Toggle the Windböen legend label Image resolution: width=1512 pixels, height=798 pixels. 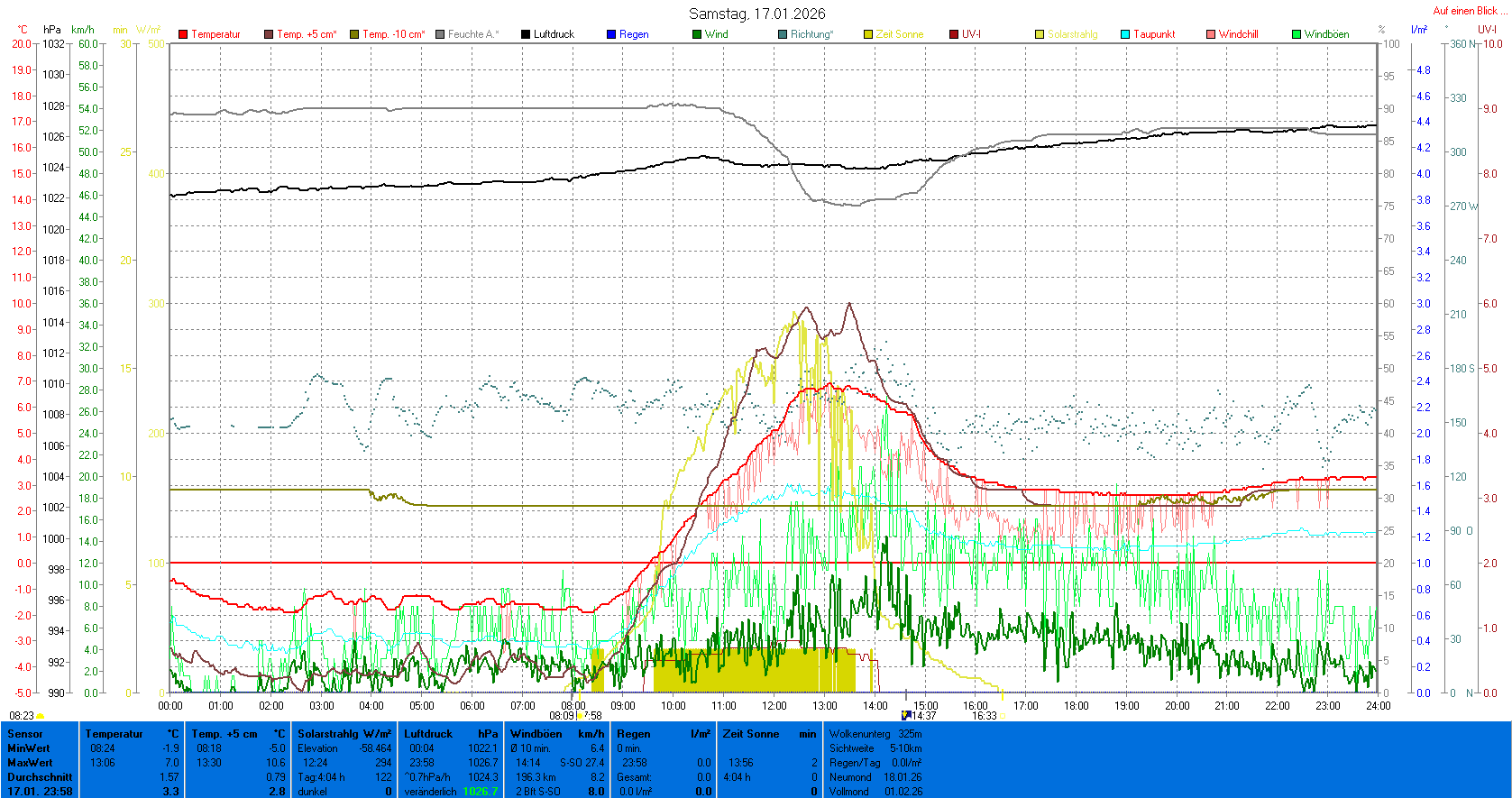[x=1326, y=34]
